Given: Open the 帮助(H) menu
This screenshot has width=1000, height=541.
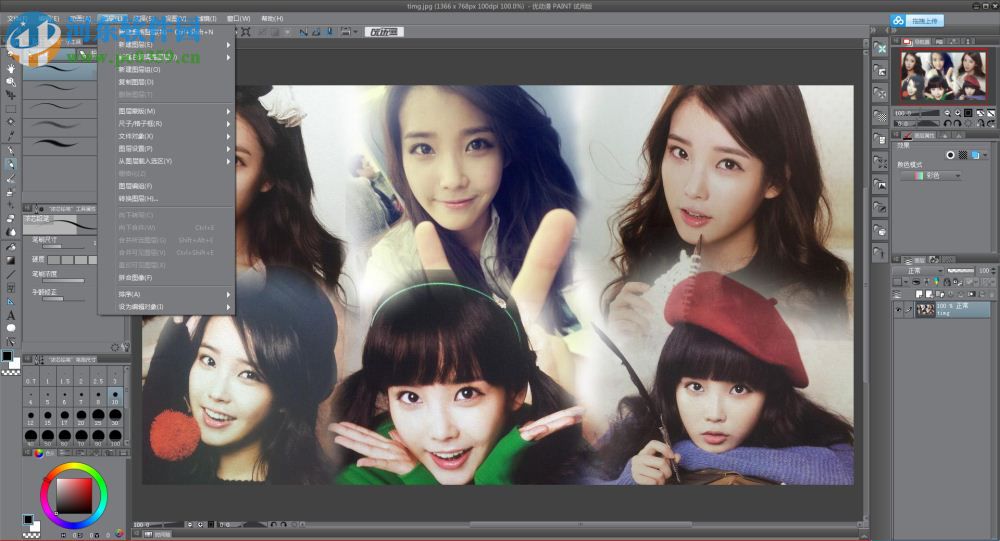Looking at the screenshot, I should point(272,19).
